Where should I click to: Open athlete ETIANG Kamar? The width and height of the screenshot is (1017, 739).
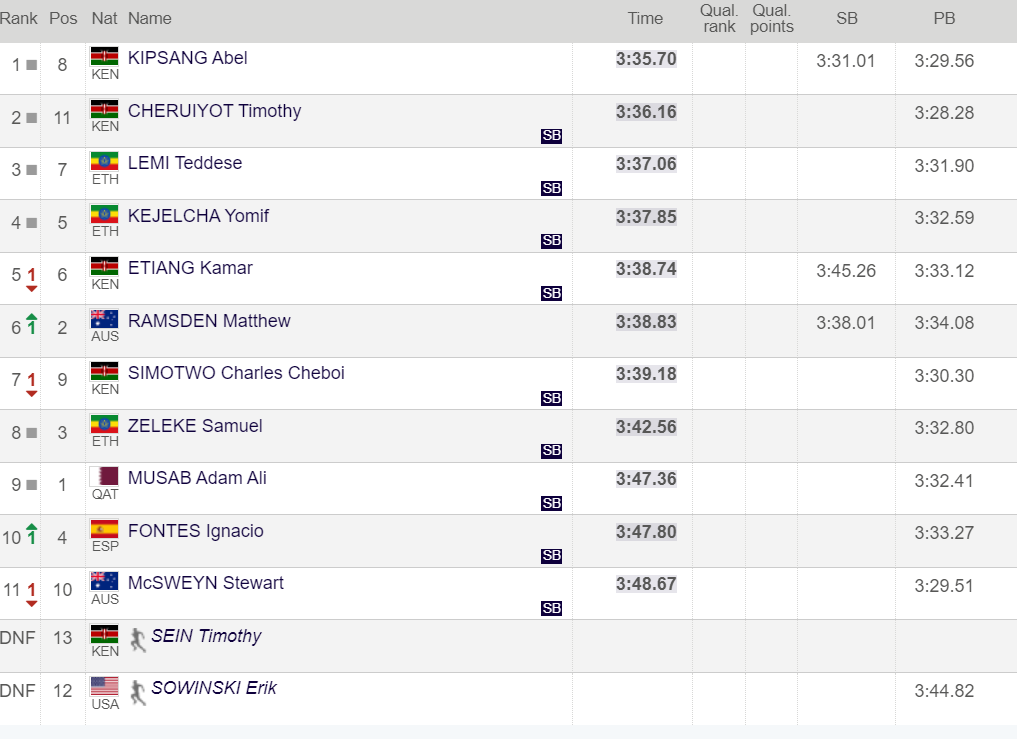(x=190, y=268)
